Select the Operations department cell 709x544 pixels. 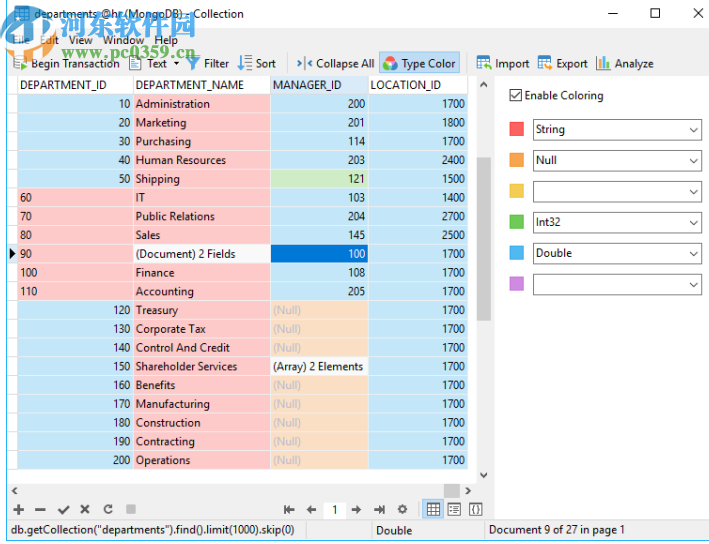click(x=202, y=460)
